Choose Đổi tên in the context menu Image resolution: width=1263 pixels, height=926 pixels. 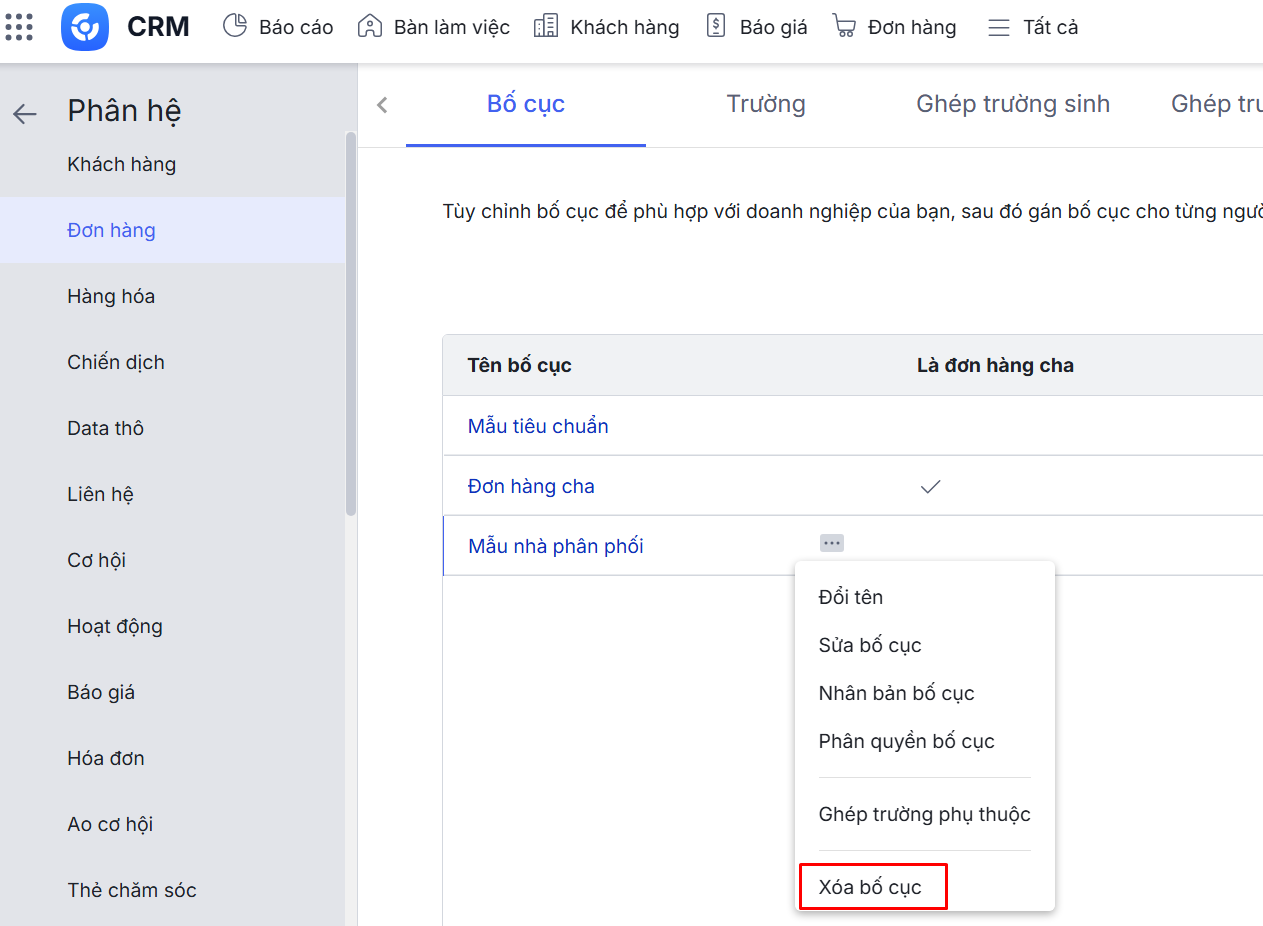851,597
